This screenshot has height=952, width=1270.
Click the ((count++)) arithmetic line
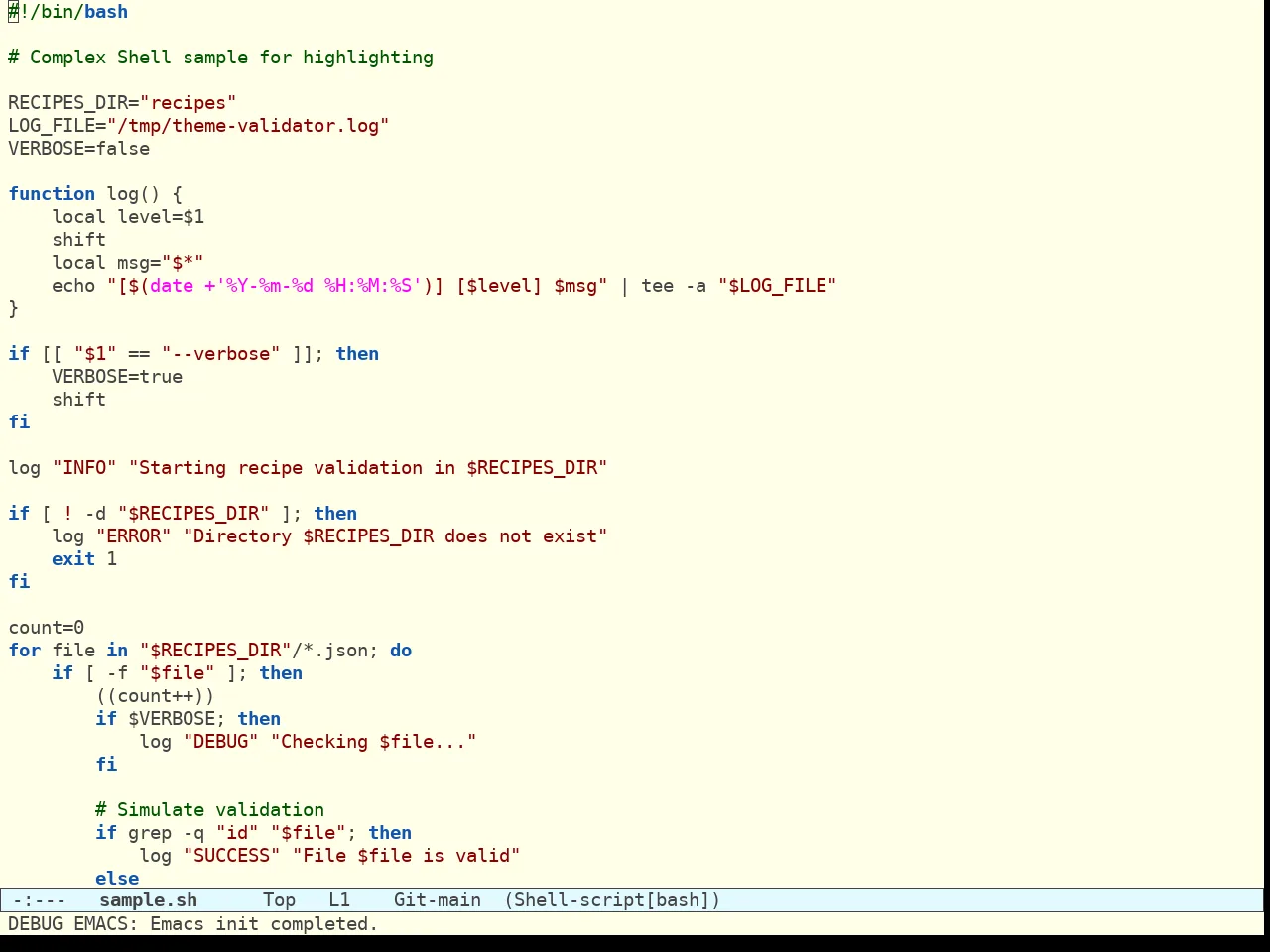(x=155, y=696)
